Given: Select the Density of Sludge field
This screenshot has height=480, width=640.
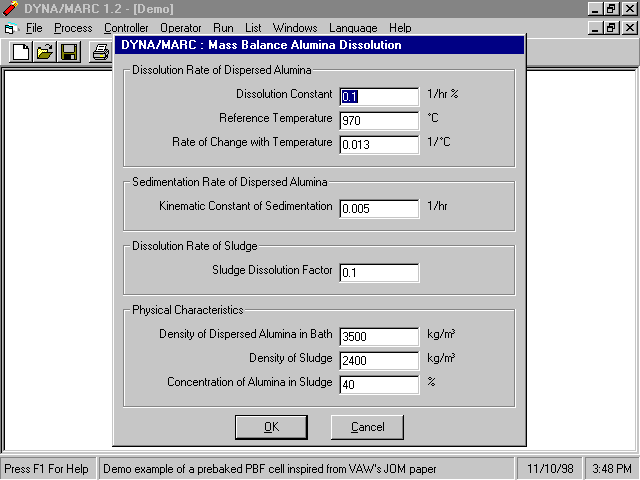Looking at the screenshot, I should tap(379, 360).
